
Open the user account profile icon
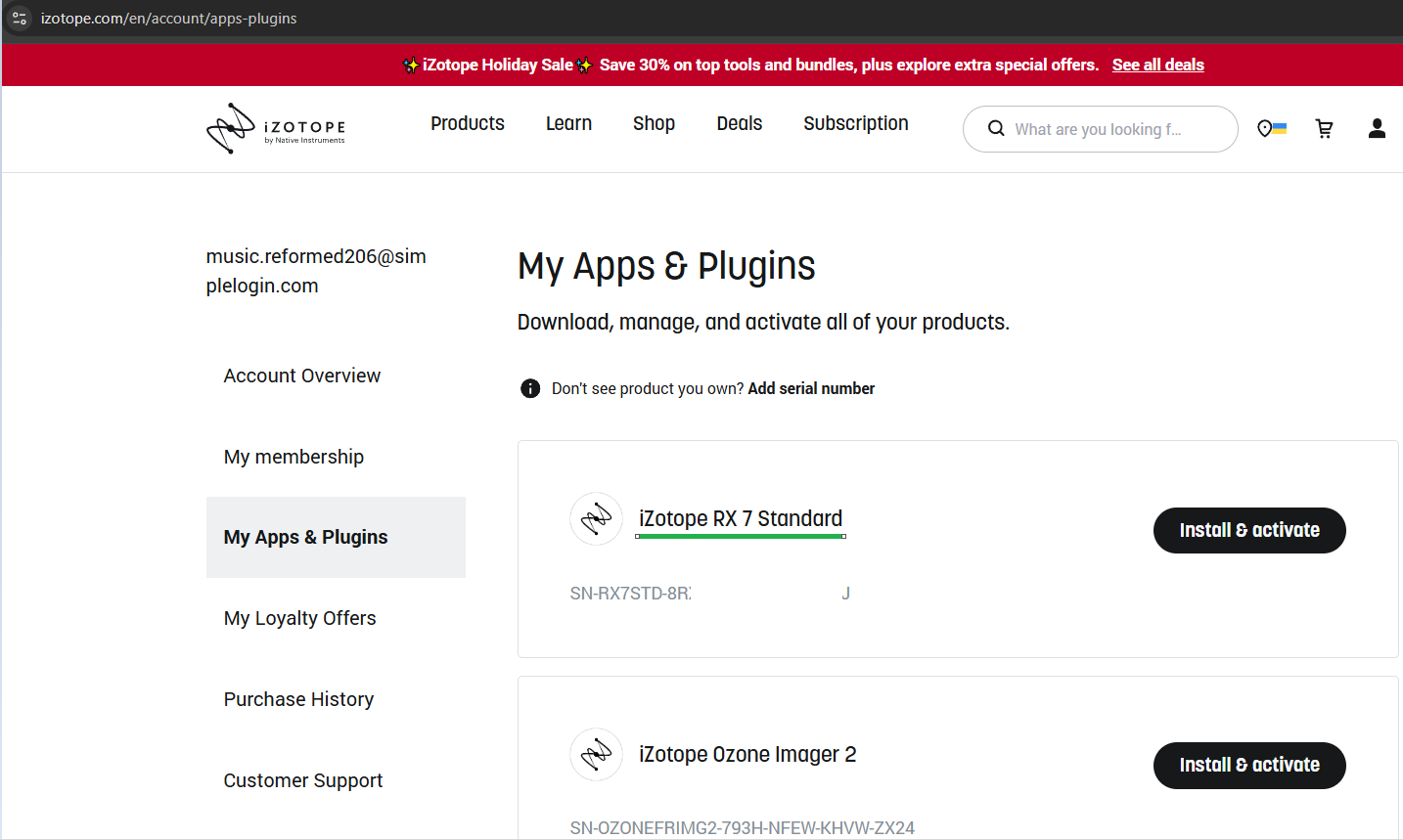pos(1376,129)
